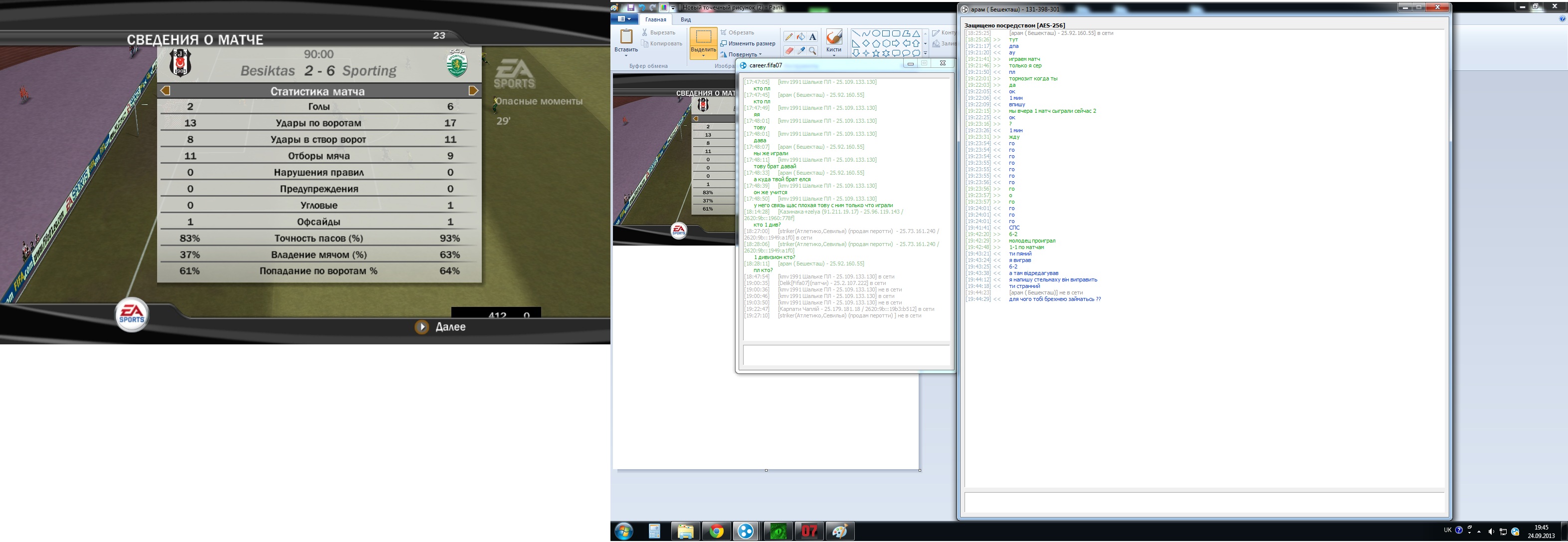Choose the Curve shape in the shapes gallery
Viewport: 1568px width, 542px height.
866,33
